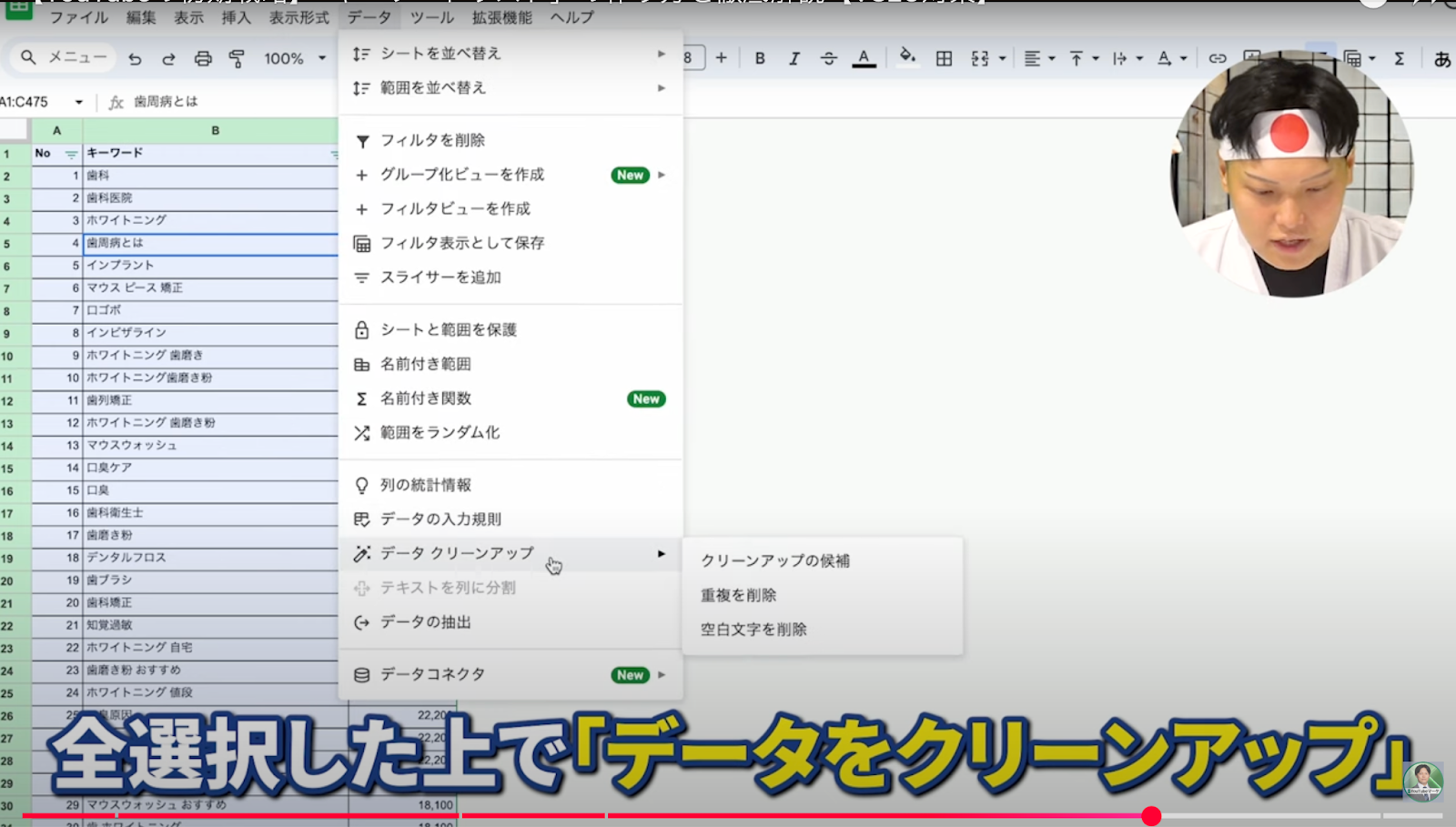Expand the name box dropdown arrow
This screenshot has height=827, width=1456.
pyautogui.click(x=79, y=102)
